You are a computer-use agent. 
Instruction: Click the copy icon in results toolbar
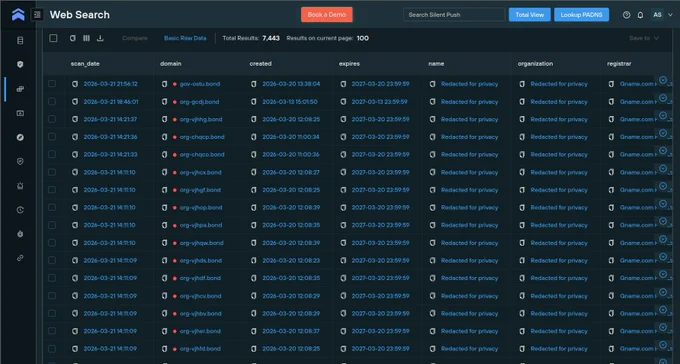click(72, 38)
